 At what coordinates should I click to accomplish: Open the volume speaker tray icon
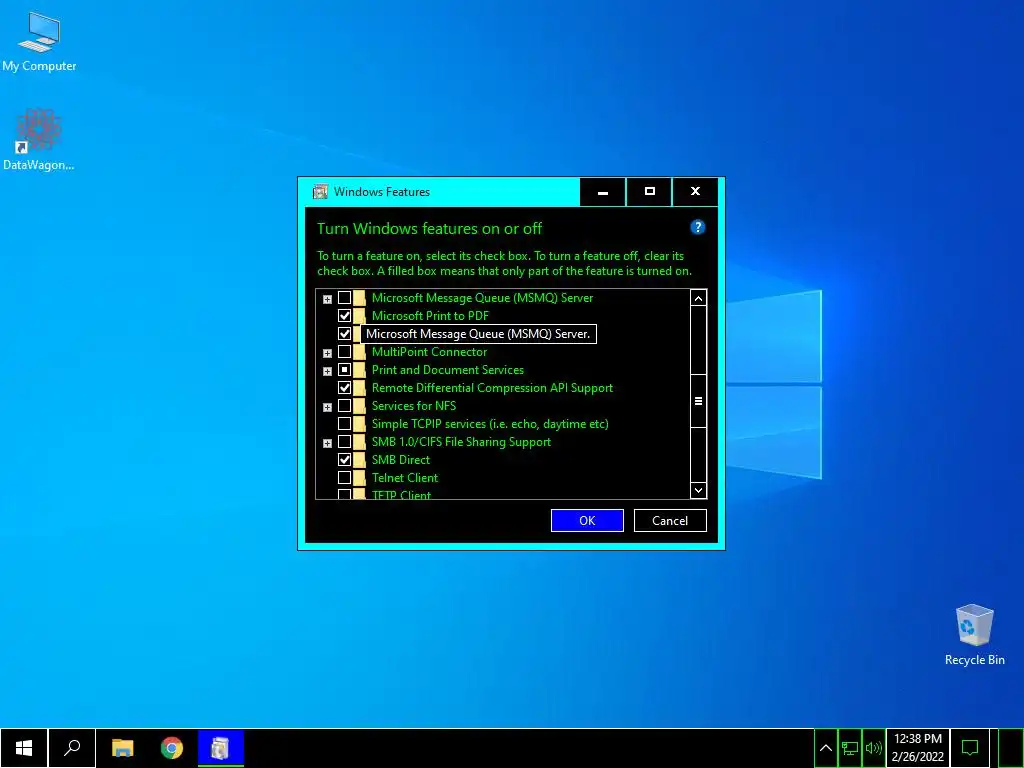click(x=873, y=748)
